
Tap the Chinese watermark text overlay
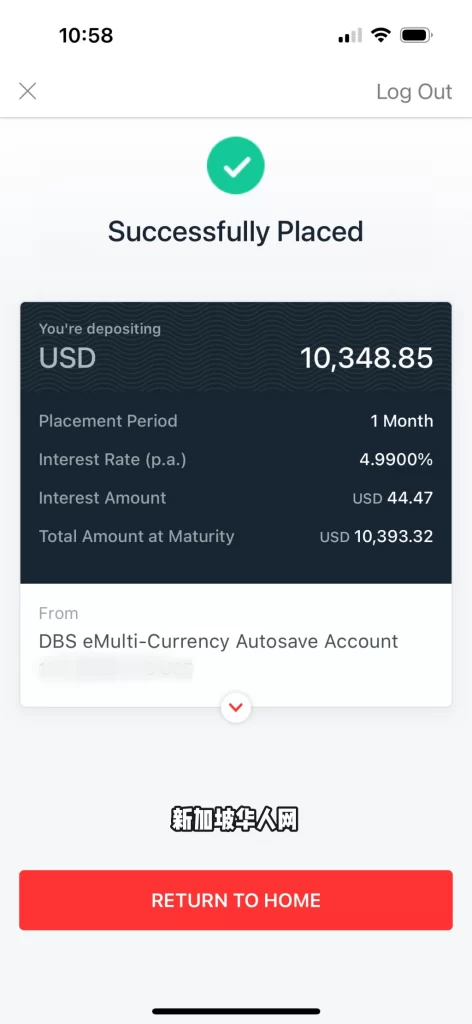[235, 820]
